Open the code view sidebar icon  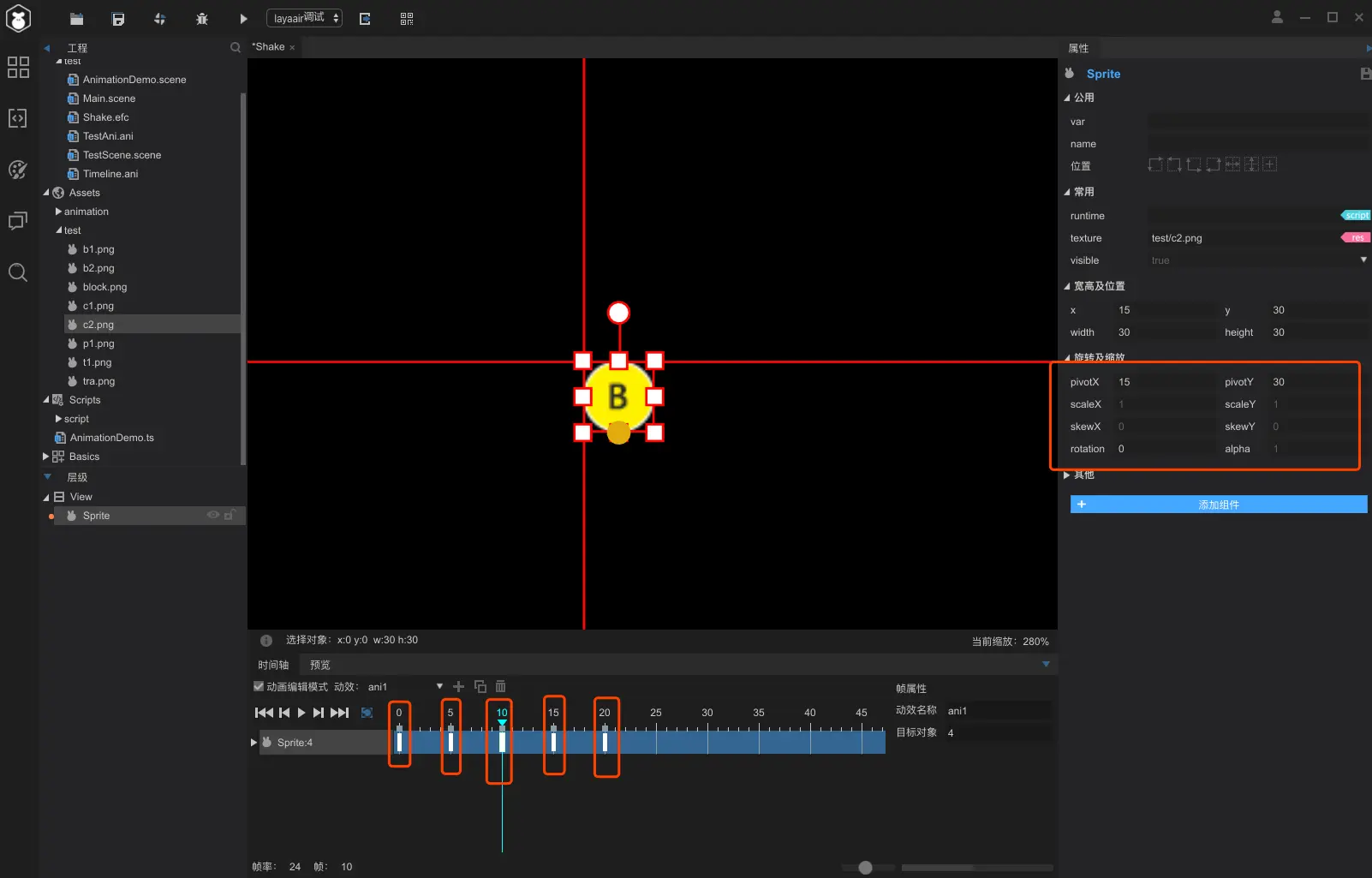(18, 118)
